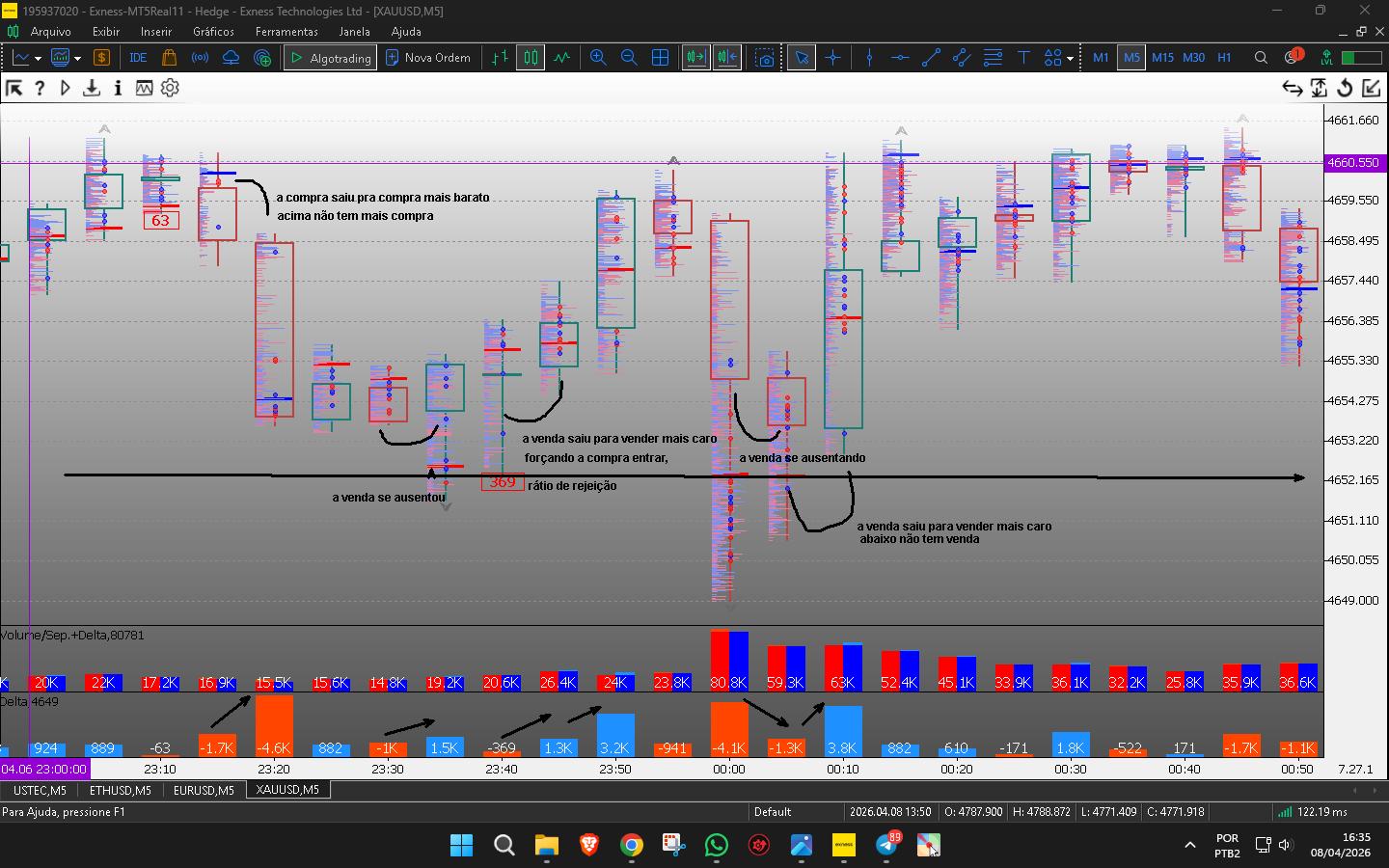
Task: Open the Arquivo menu
Action: click(x=50, y=32)
